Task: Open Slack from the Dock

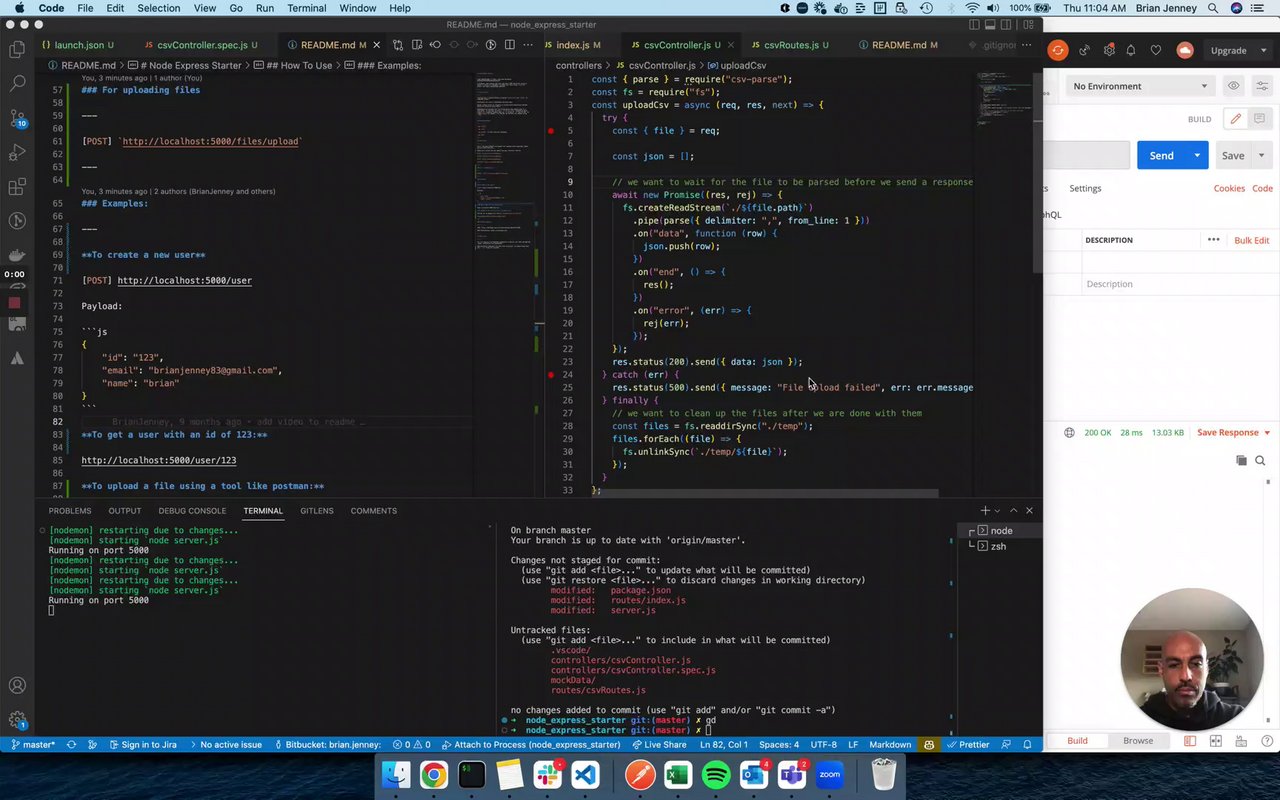Action: (x=547, y=775)
